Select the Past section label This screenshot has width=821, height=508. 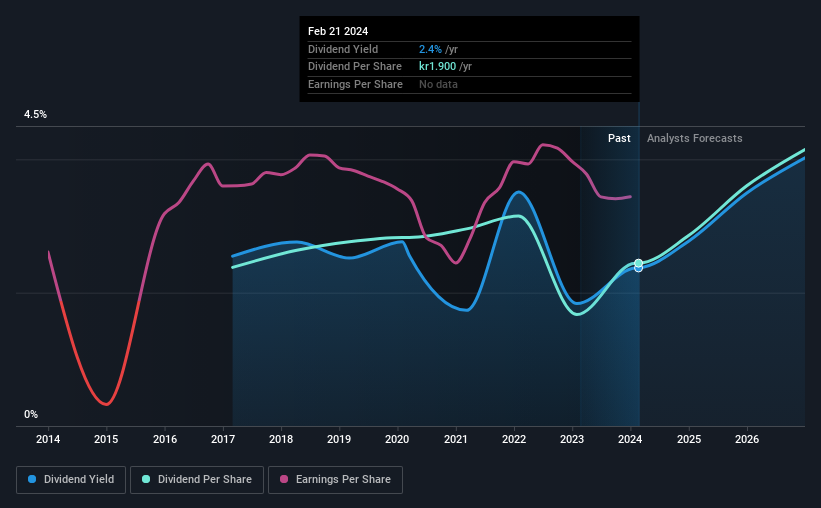pyautogui.click(x=619, y=138)
